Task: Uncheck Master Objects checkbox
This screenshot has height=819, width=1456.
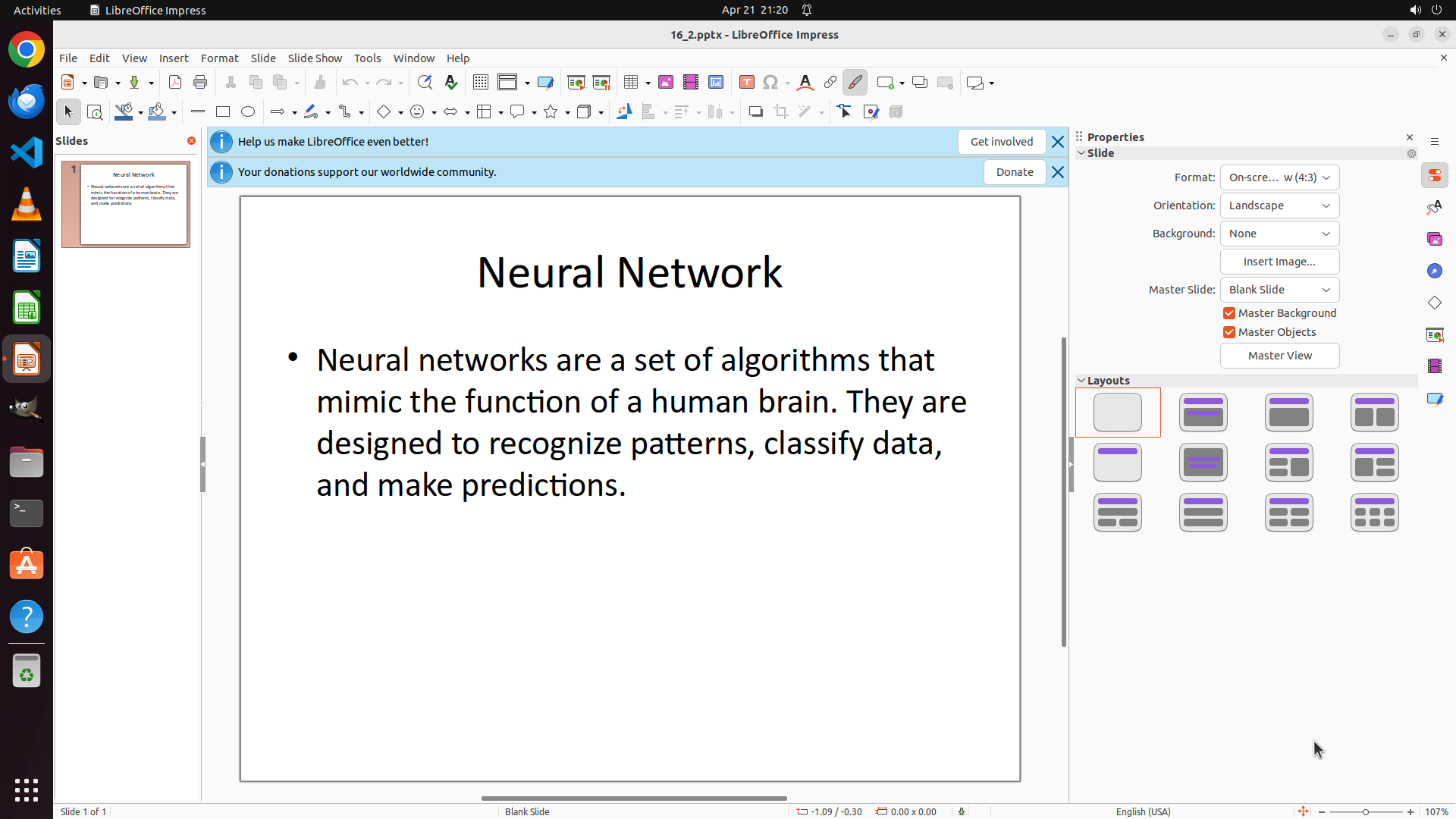Action: [x=1229, y=332]
